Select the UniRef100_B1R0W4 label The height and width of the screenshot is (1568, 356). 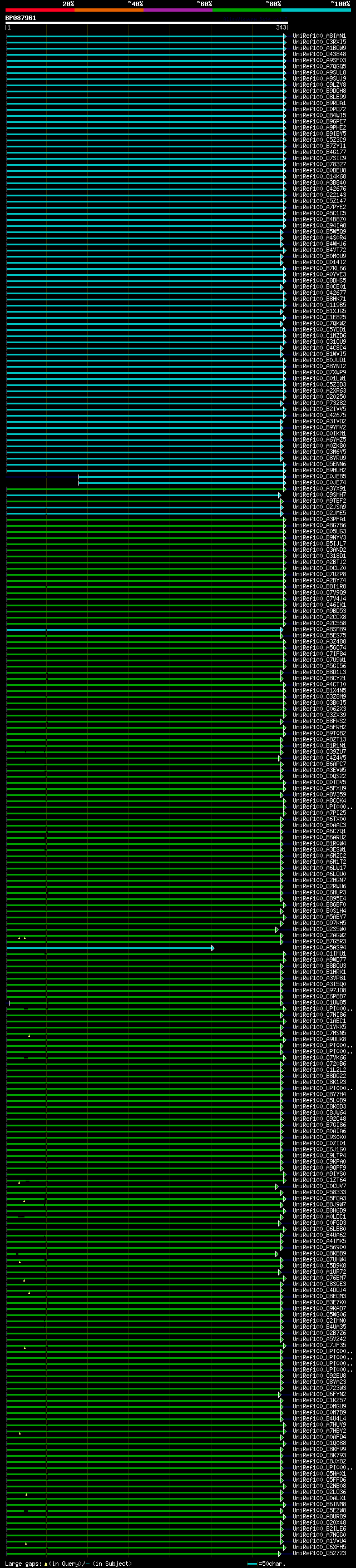point(319,844)
